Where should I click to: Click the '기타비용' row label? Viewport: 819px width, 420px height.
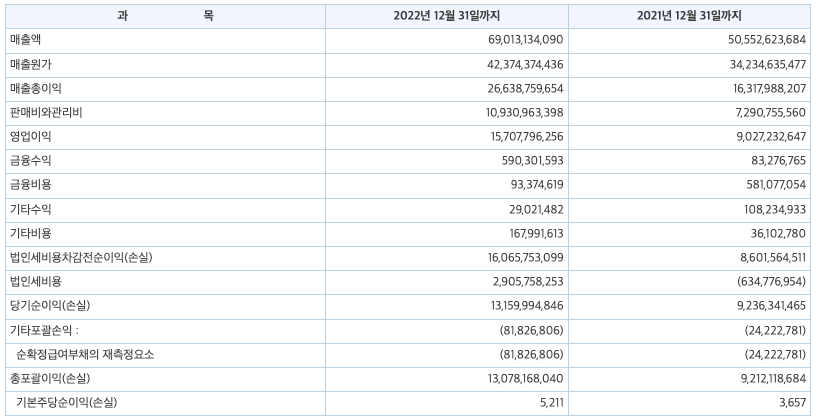tap(31, 233)
